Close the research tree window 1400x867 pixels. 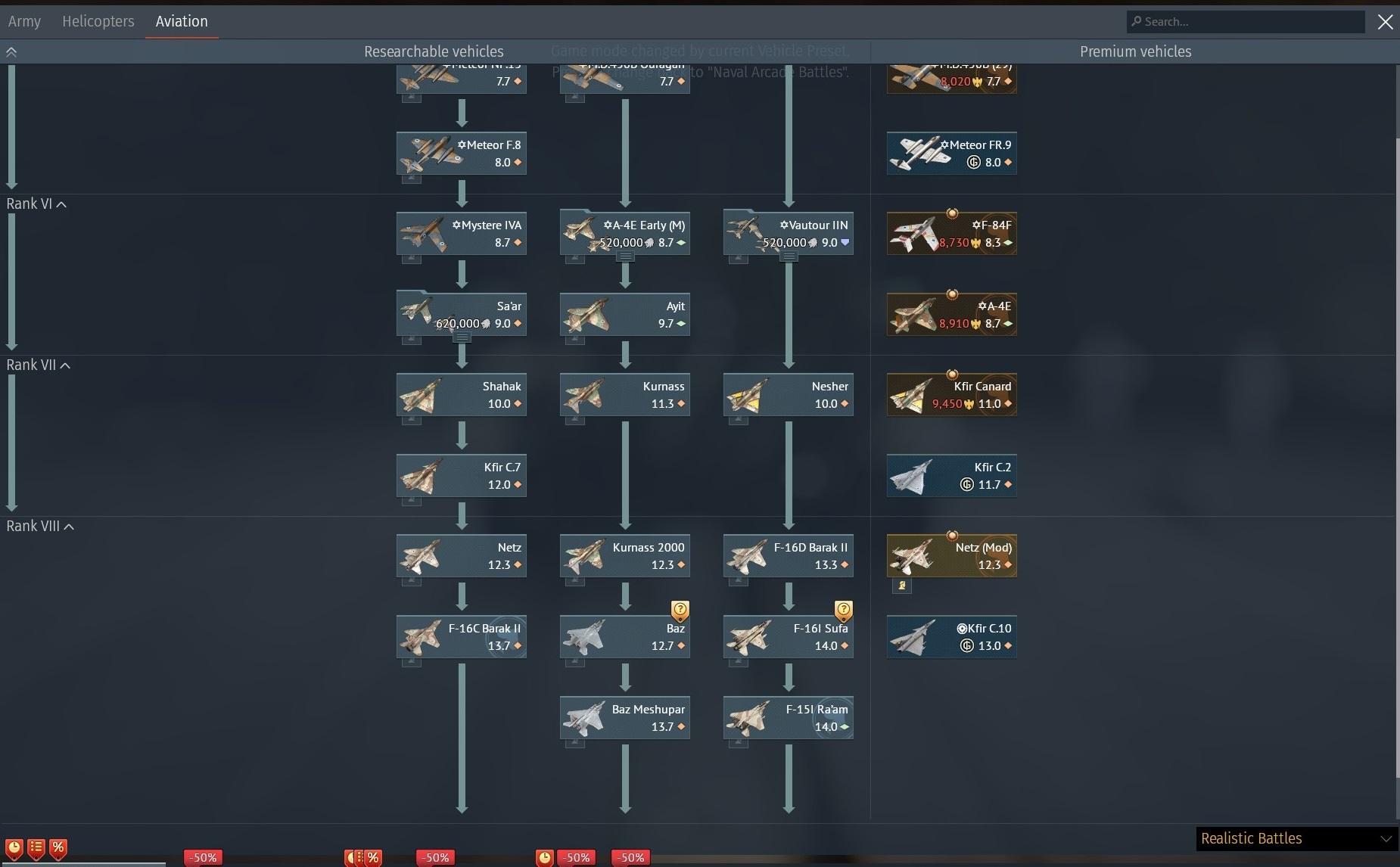(1386, 22)
